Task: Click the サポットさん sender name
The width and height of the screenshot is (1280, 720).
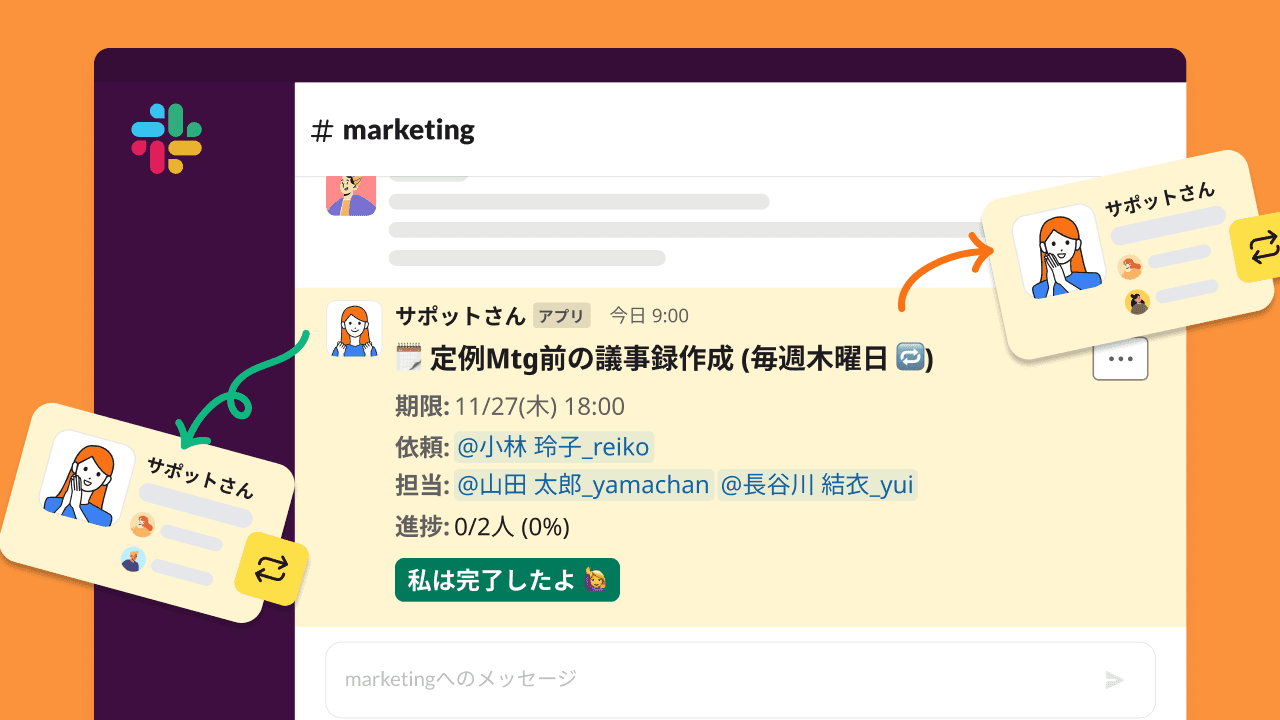Action: click(460, 316)
